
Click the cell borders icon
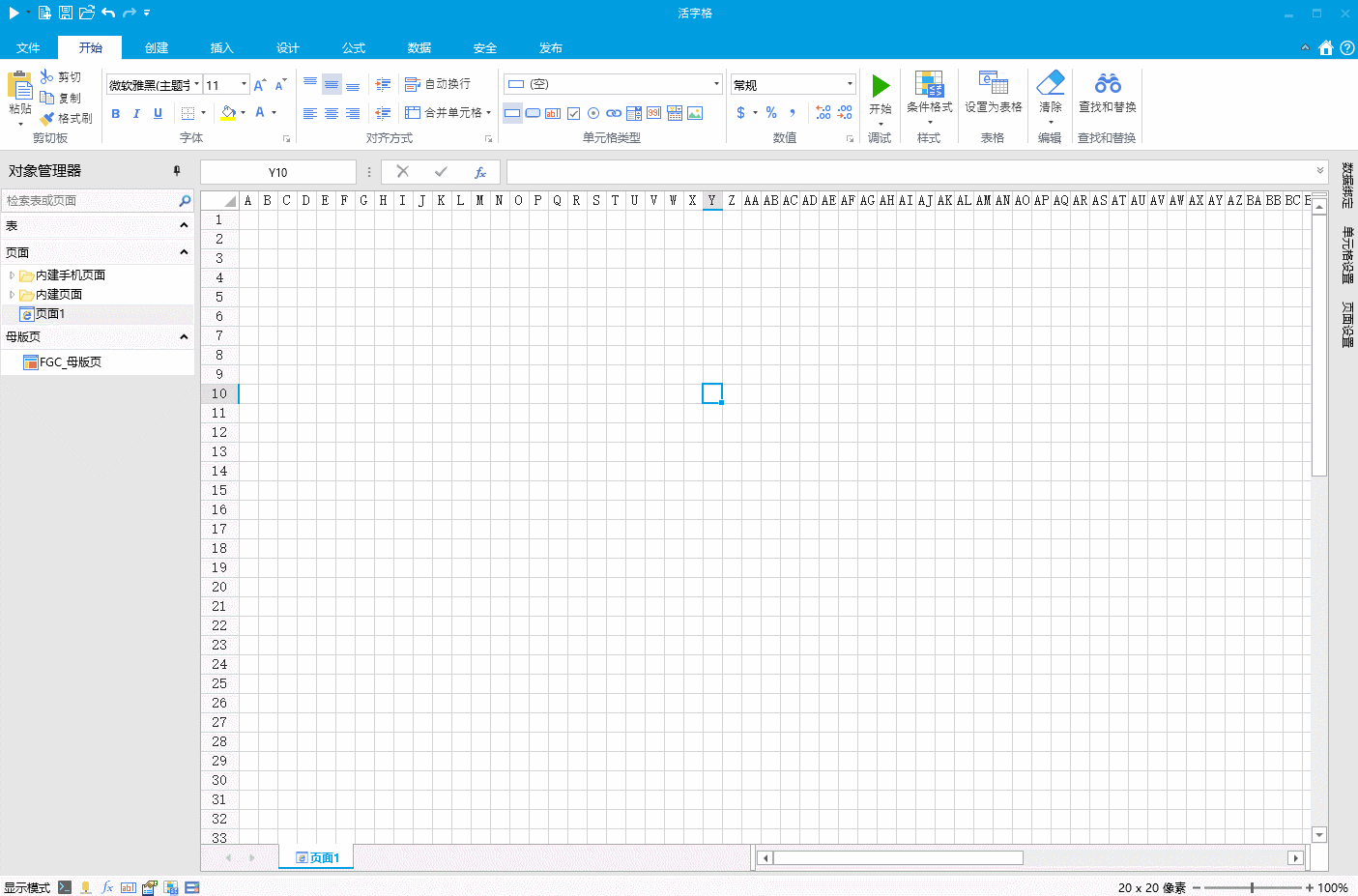188,113
